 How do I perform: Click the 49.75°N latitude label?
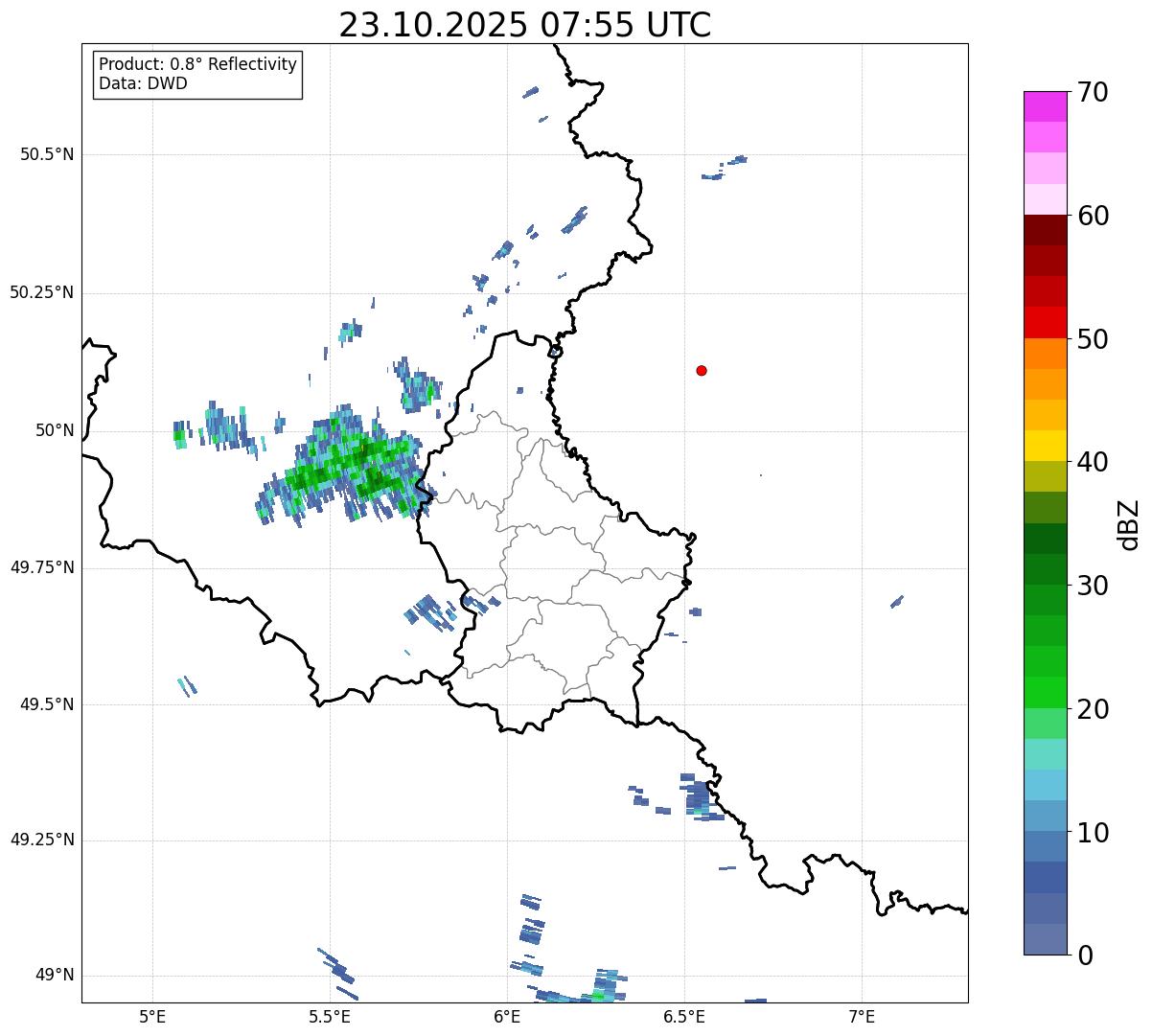42,567
